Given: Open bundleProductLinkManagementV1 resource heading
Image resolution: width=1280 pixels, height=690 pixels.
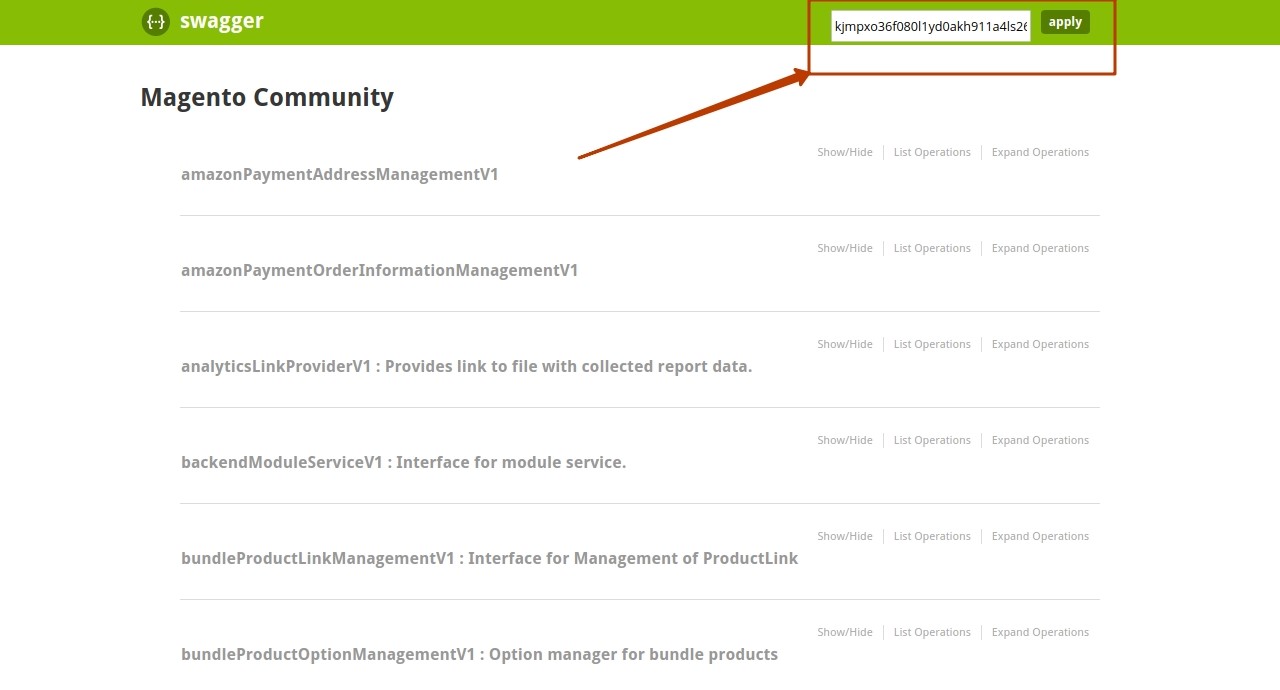Looking at the screenshot, I should pos(489,558).
